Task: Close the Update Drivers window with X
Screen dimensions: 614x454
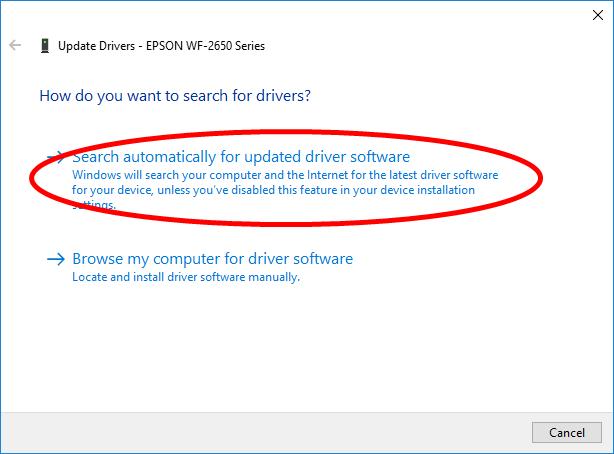Action: 598,15
